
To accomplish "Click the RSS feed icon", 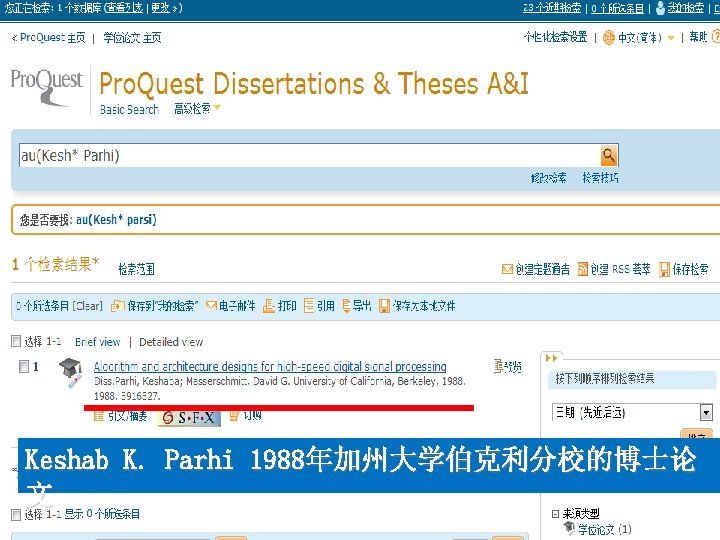I will coord(583,269).
